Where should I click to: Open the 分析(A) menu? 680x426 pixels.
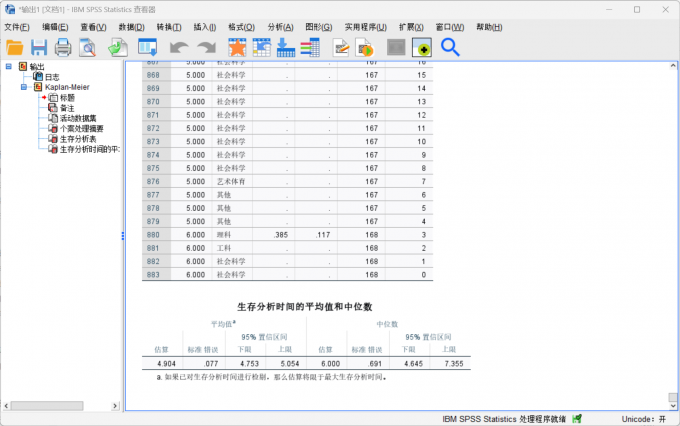click(x=280, y=27)
